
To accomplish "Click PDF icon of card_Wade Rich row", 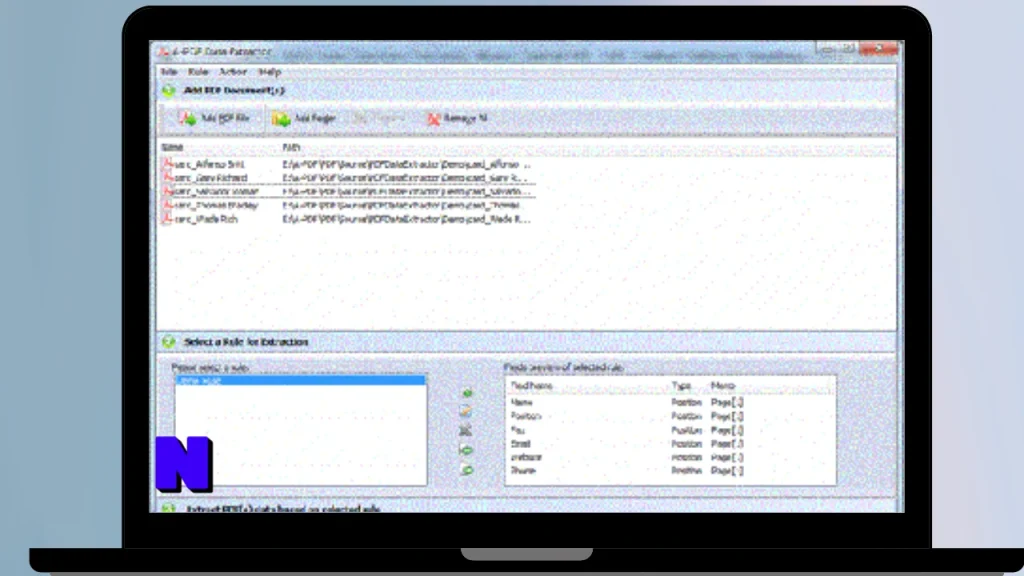I will [x=168, y=219].
